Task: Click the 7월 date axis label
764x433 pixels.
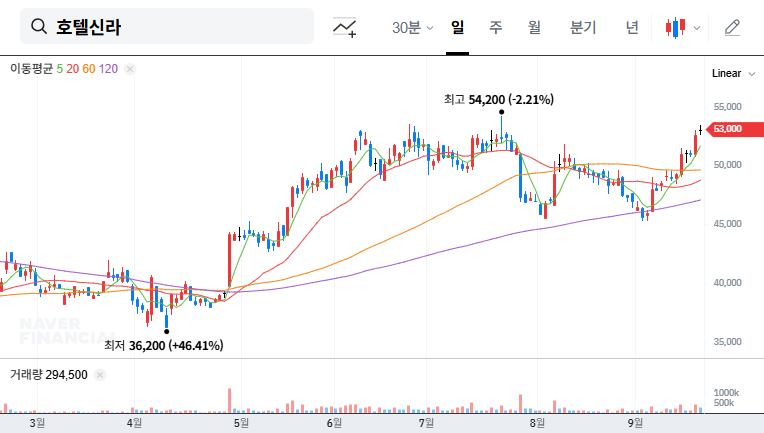Action: 426,423
